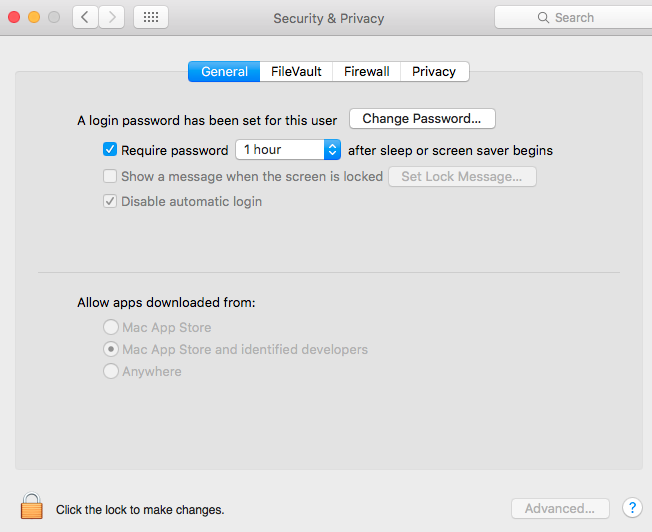Click the Change Password button
This screenshot has height=532, width=652.
[x=422, y=119]
